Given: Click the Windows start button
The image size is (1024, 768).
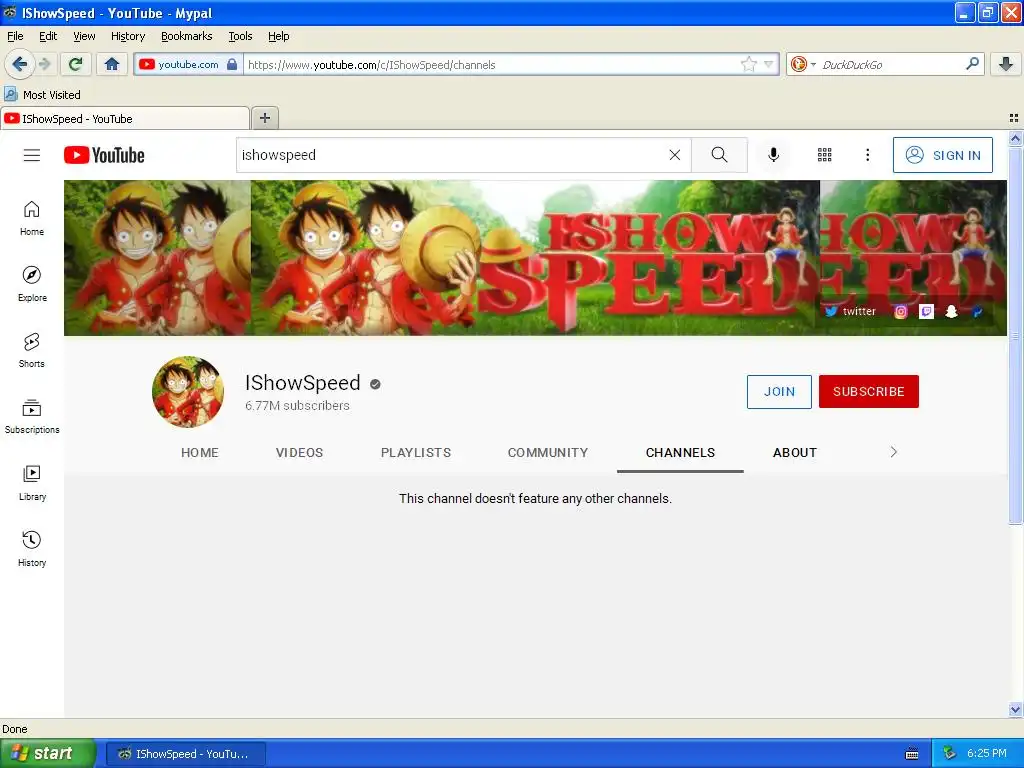Looking at the screenshot, I should [x=47, y=754].
